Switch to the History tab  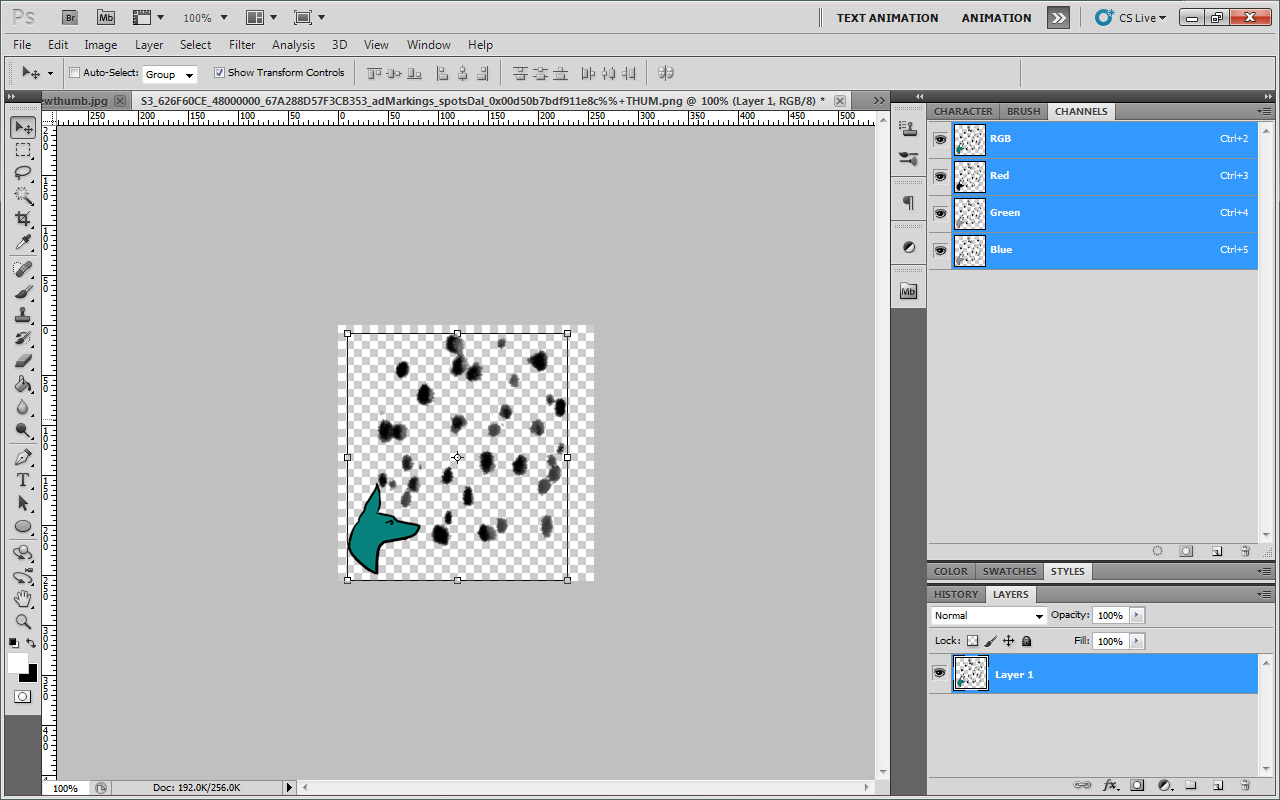955,594
